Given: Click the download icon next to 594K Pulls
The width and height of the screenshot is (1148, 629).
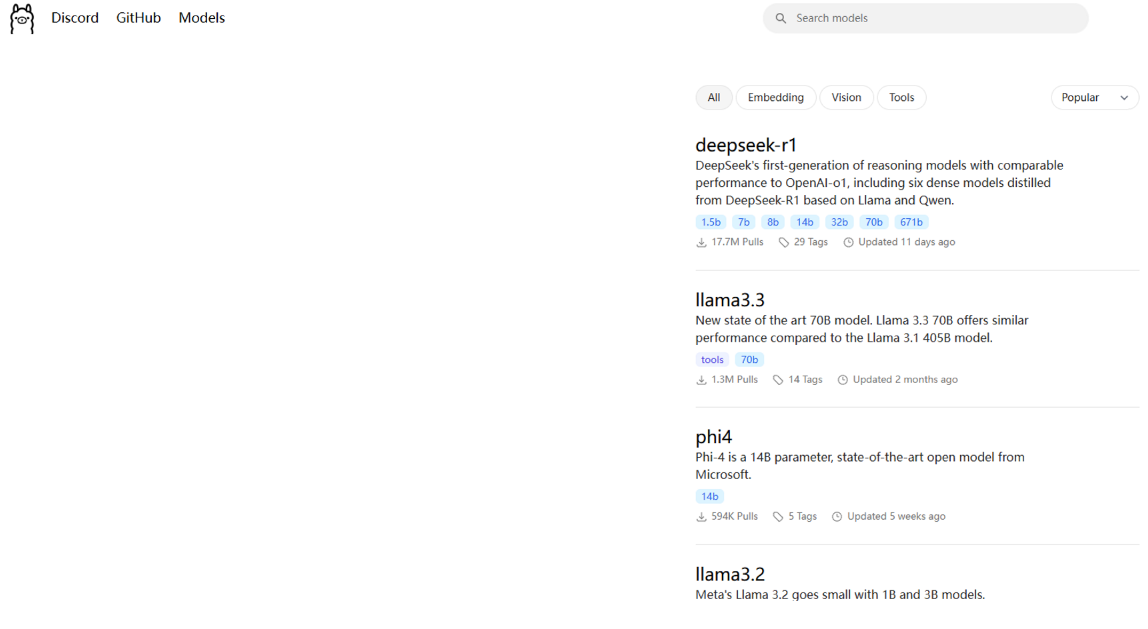Looking at the screenshot, I should (701, 517).
